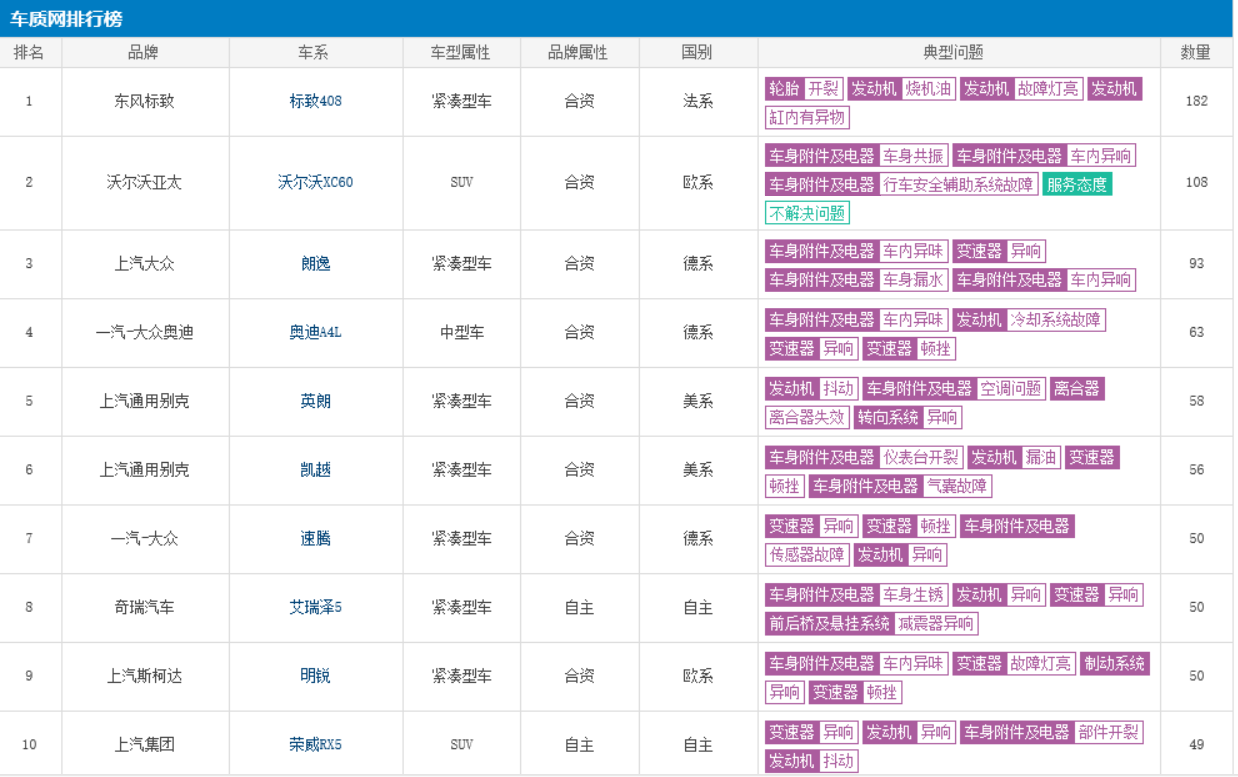The height and width of the screenshot is (777, 1238).
Task: Click the 车质网排行榜 title
Action: tap(66, 19)
